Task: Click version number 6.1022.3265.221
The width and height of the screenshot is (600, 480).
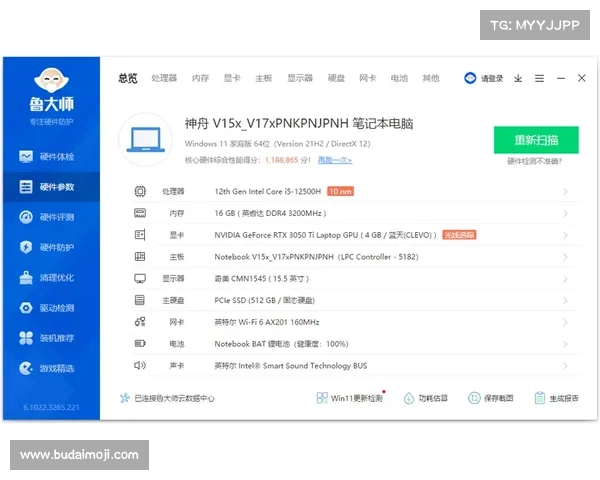Action: (x=51, y=407)
